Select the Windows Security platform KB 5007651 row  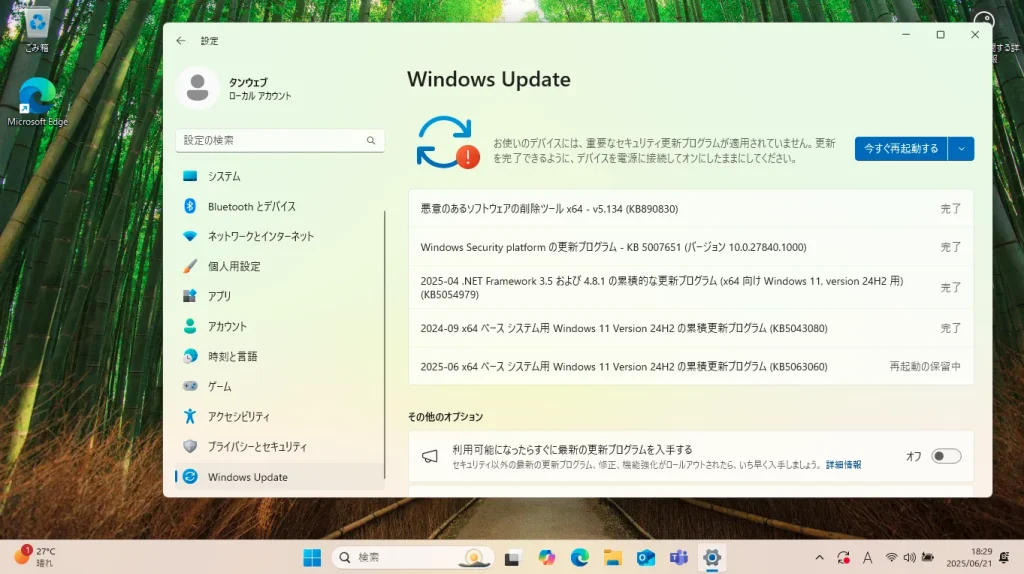click(x=691, y=247)
